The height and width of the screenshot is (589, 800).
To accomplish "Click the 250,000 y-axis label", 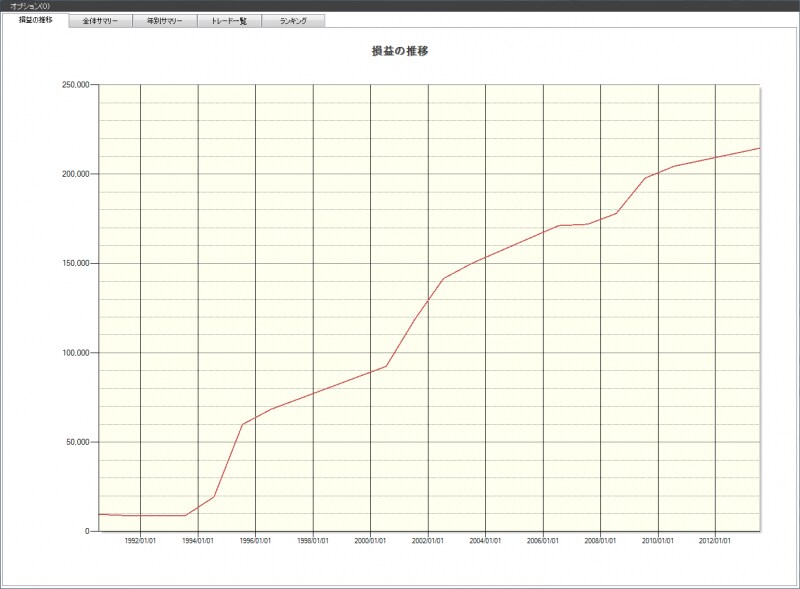I will (76, 85).
